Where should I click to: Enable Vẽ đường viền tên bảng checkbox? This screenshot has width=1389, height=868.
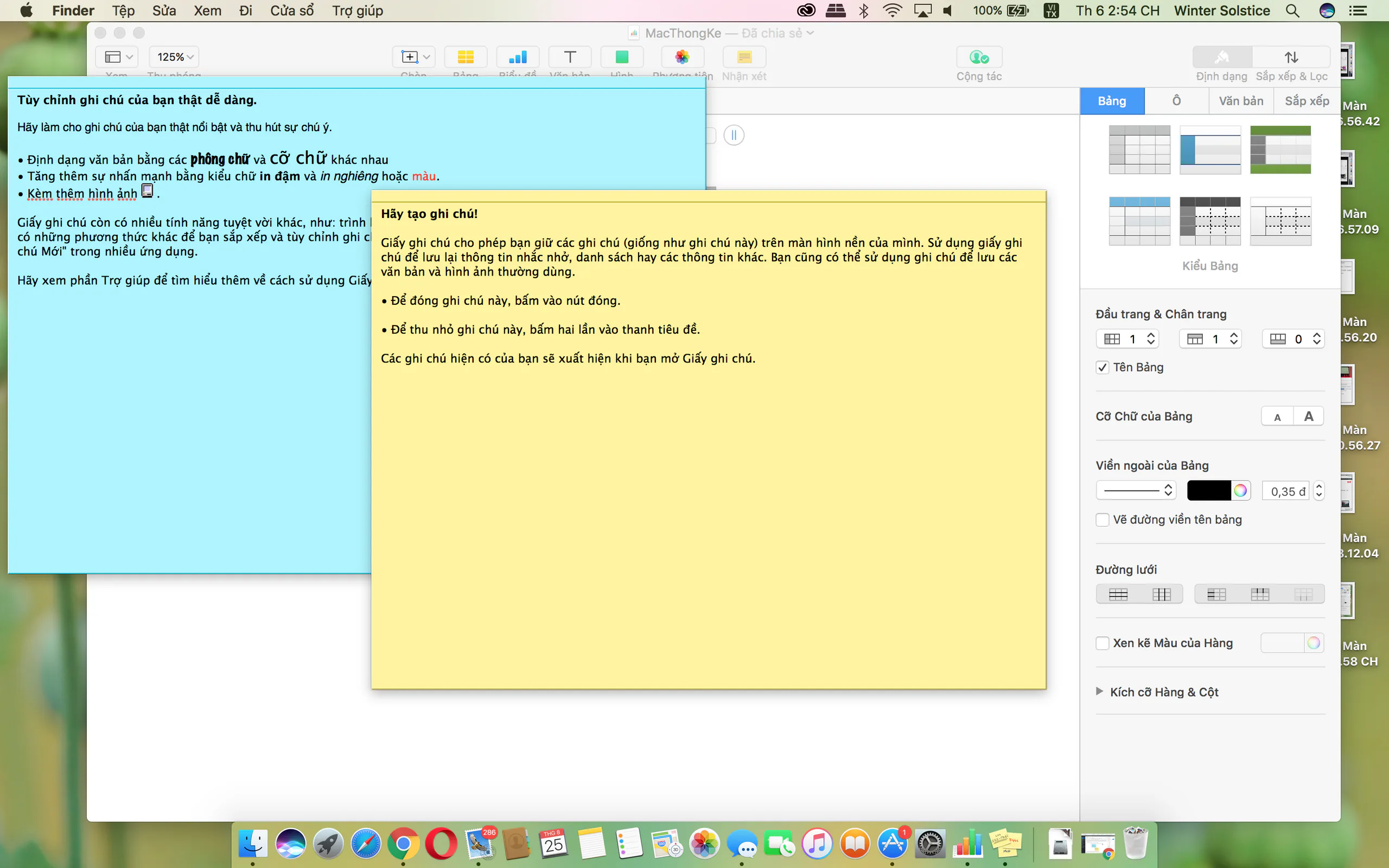point(1102,520)
